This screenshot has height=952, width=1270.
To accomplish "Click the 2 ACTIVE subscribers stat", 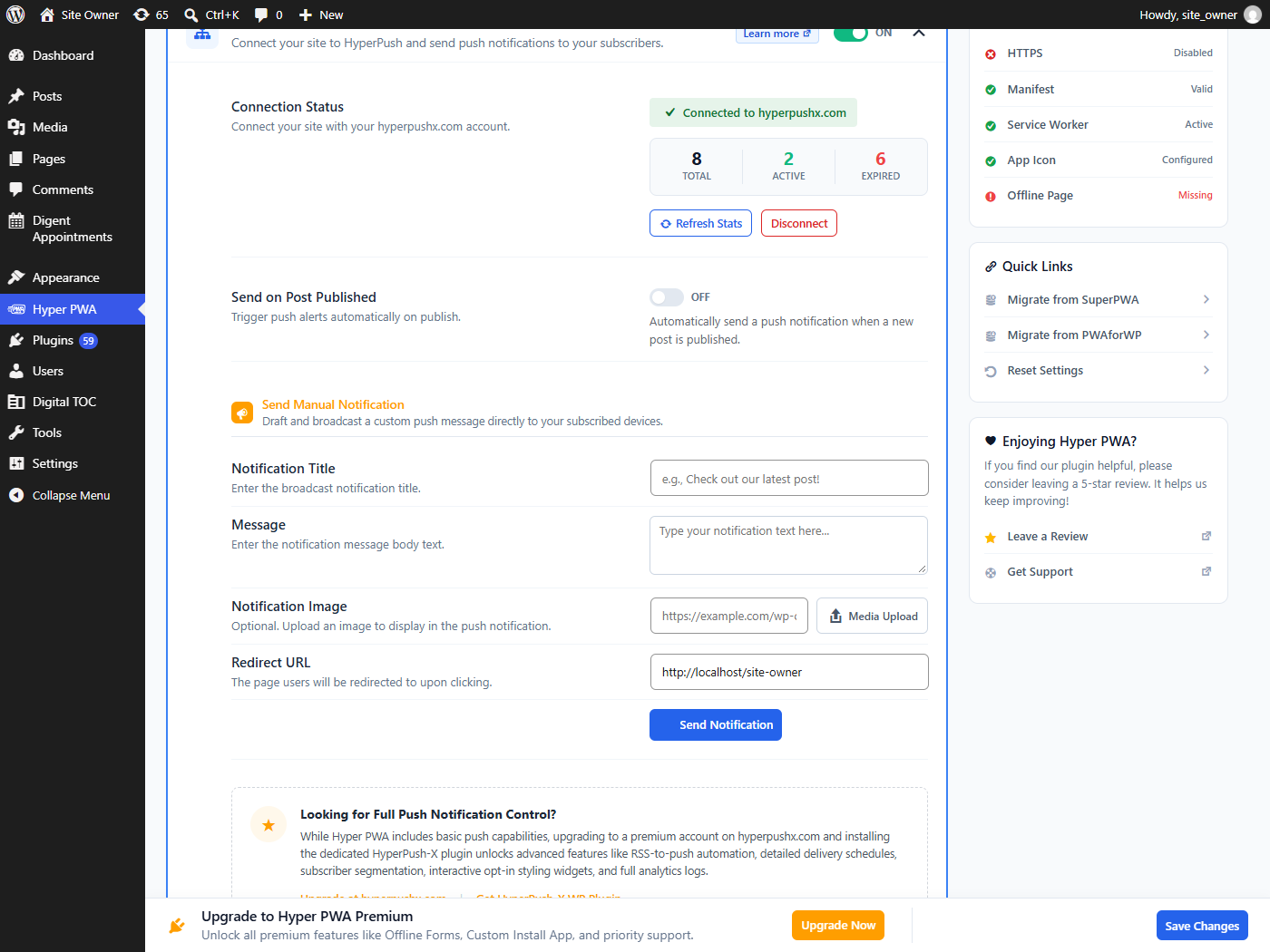I will [x=788, y=166].
